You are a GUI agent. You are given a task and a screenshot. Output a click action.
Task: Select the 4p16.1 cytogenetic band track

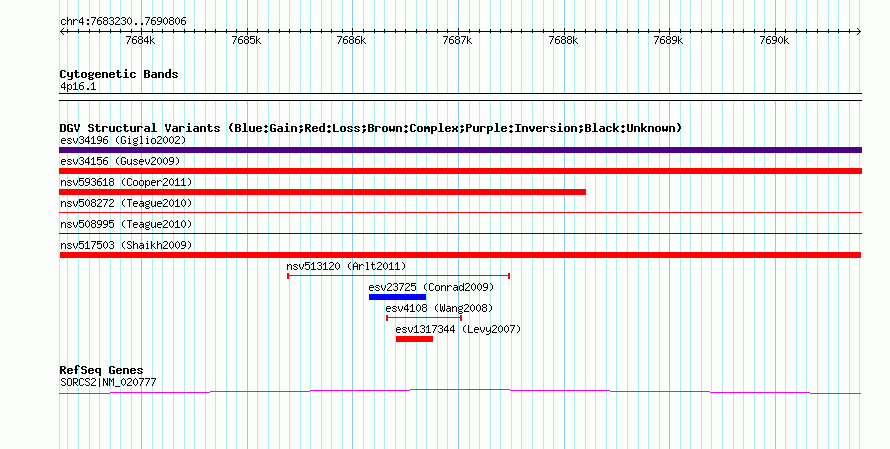[460, 97]
